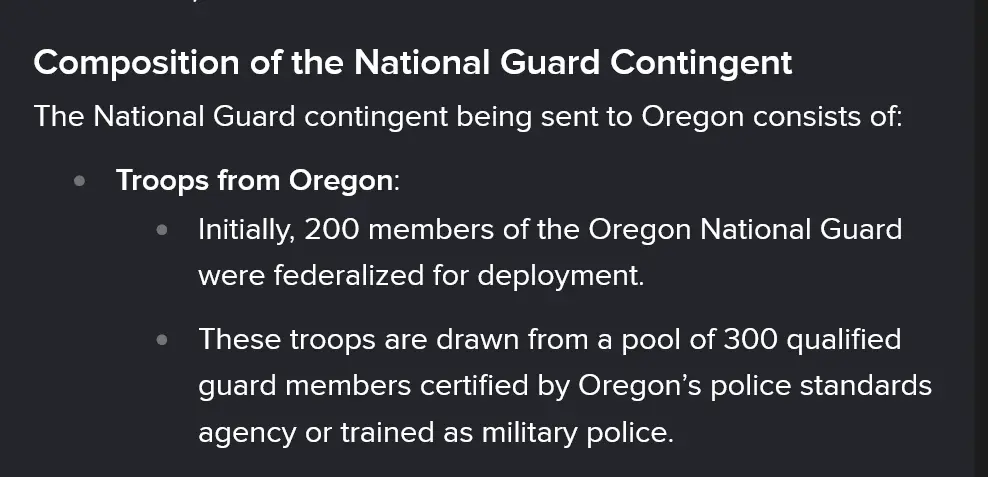This screenshot has width=988, height=477.
Task: Click the bullet beside "These troops are drawn"
Action: [x=163, y=340]
